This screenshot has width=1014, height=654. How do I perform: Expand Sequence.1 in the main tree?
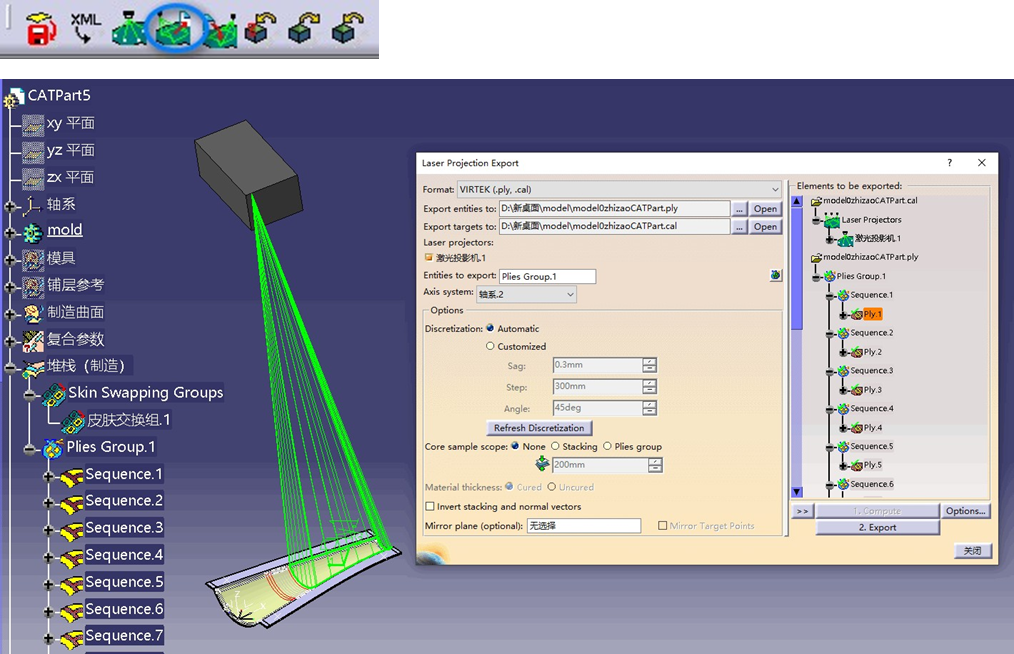49,476
